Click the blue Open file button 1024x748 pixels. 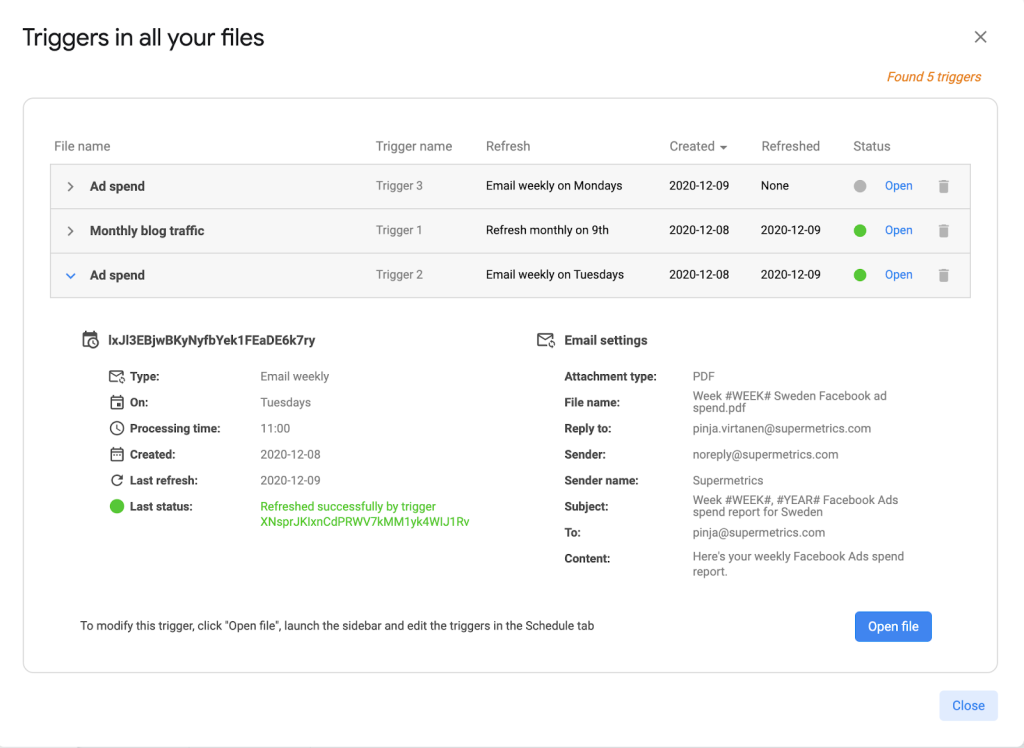pos(893,627)
